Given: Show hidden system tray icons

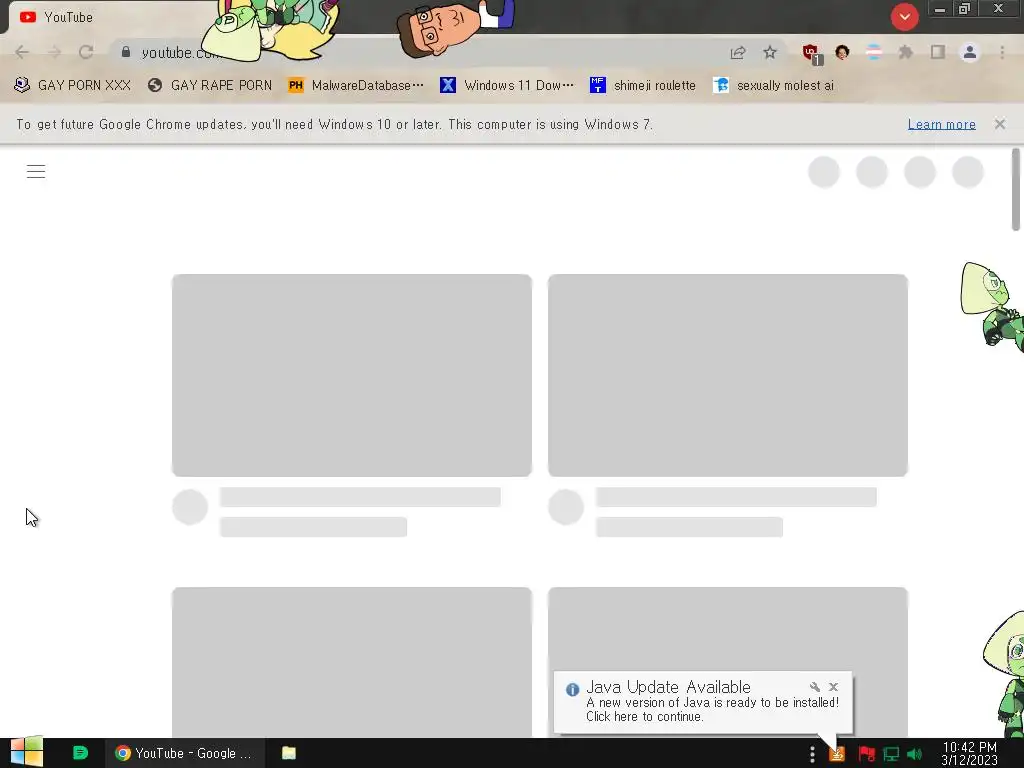Looking at the screenshot, I should (812, 754).
